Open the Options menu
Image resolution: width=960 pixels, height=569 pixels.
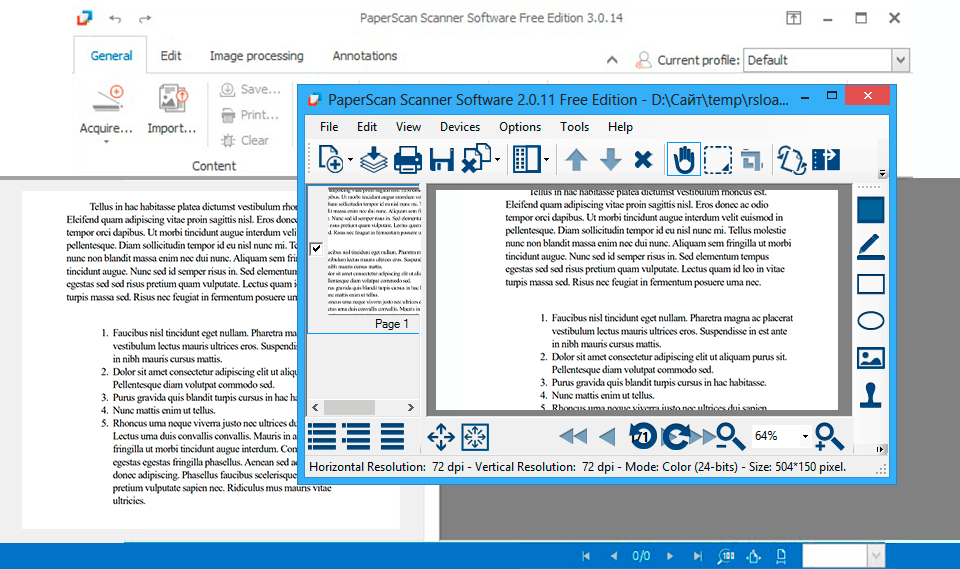(x=520, y=127)
